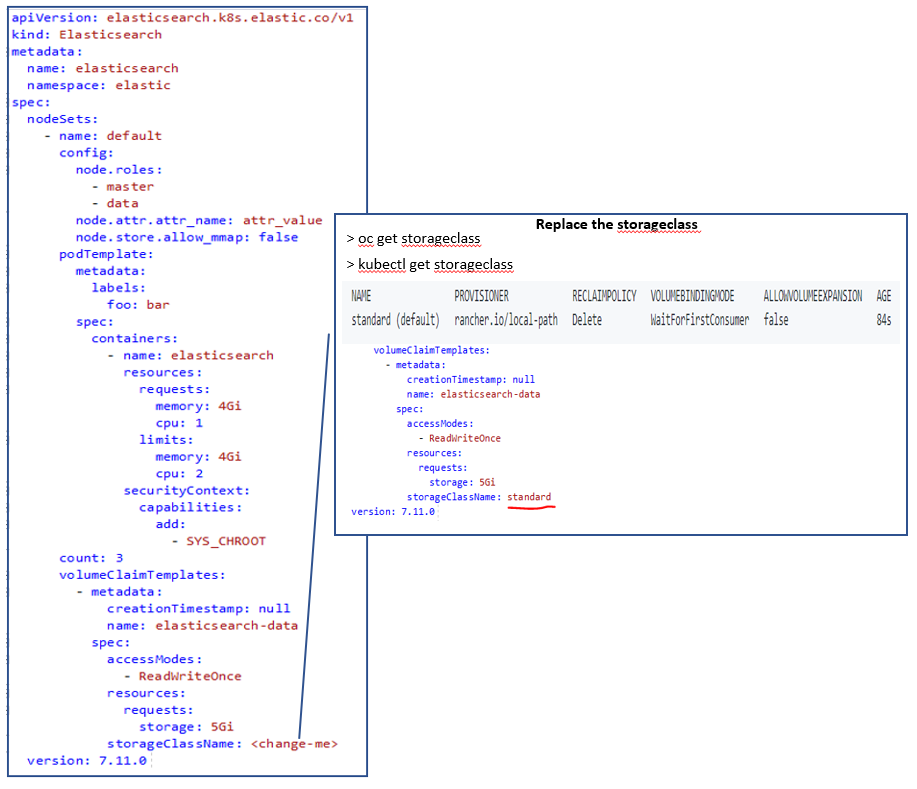The width and height of the screenshot is (917, 789).
Task: Select 'node.attr.attr_name: attr_value' line
Action: click(199, 220)
